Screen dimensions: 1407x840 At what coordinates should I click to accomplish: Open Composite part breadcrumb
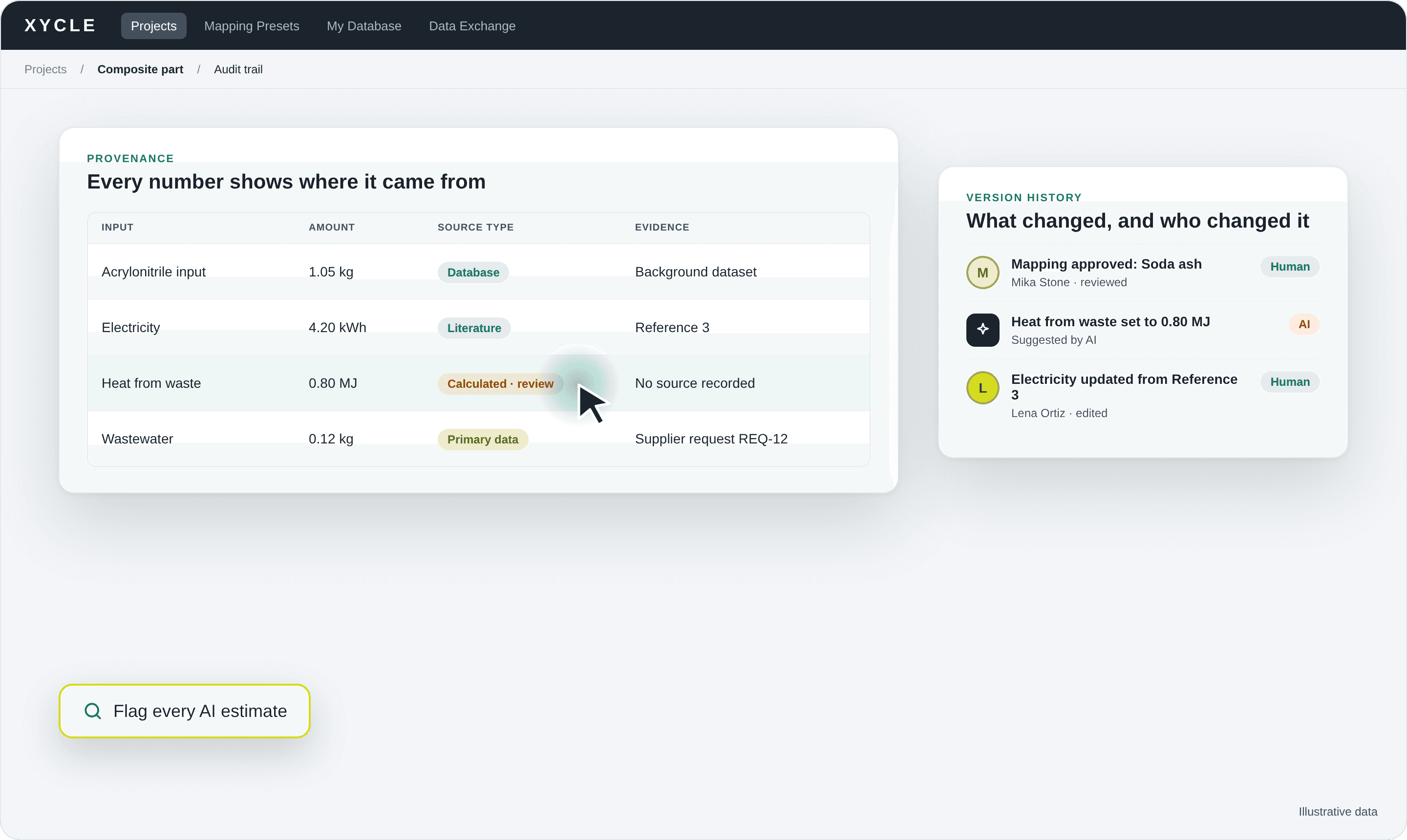click(x=140, y=69)
